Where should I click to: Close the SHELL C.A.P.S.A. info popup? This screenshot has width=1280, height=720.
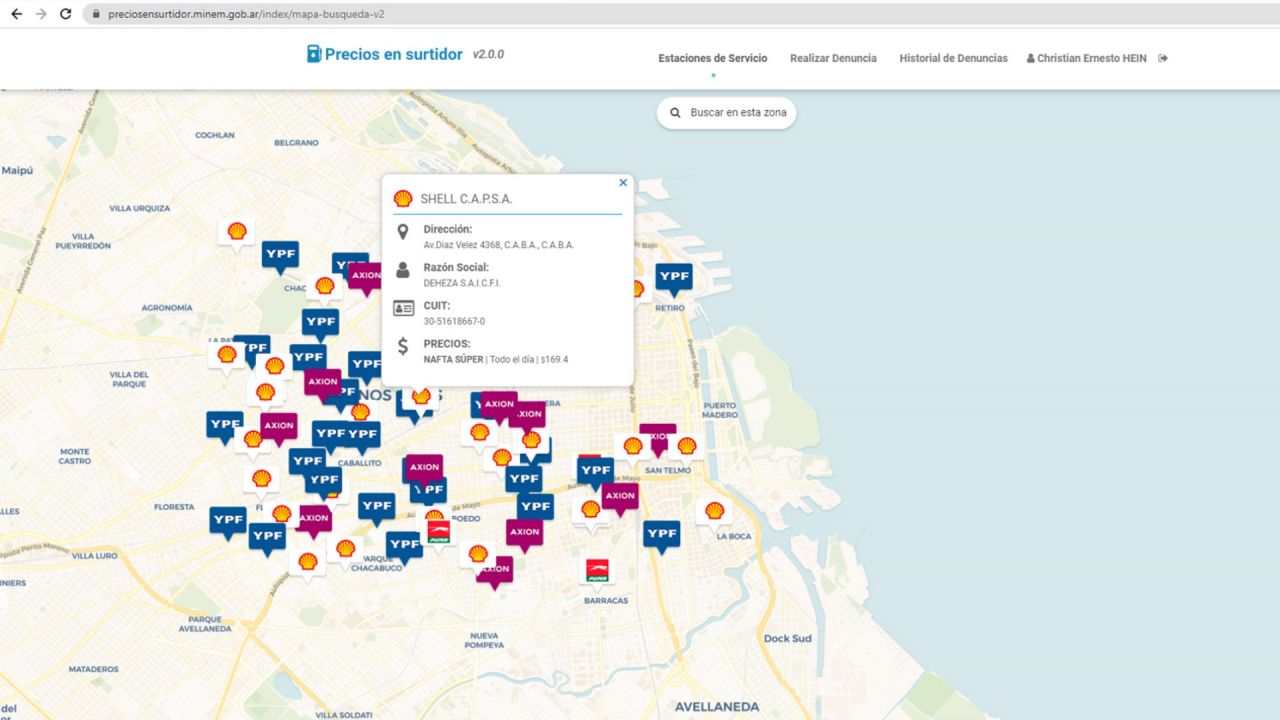click(x=623, y=183)
